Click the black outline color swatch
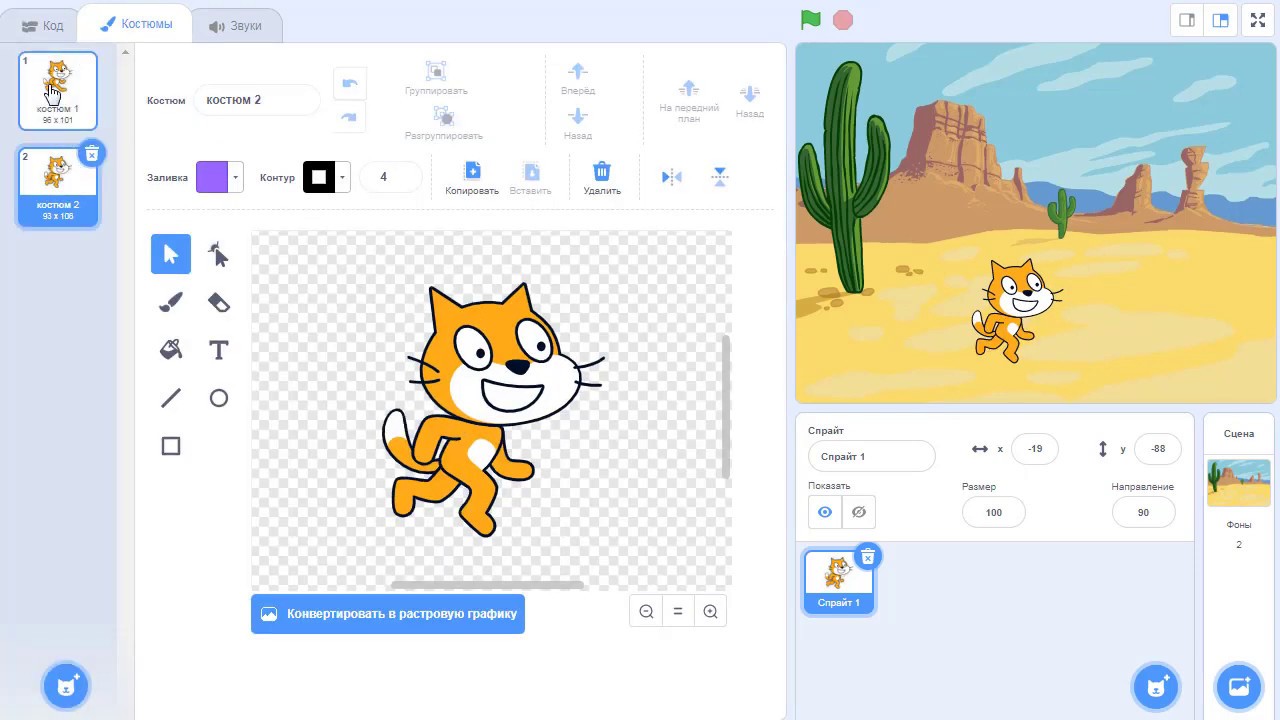Viewport: 1280px width, 720px height. [319, 177]
